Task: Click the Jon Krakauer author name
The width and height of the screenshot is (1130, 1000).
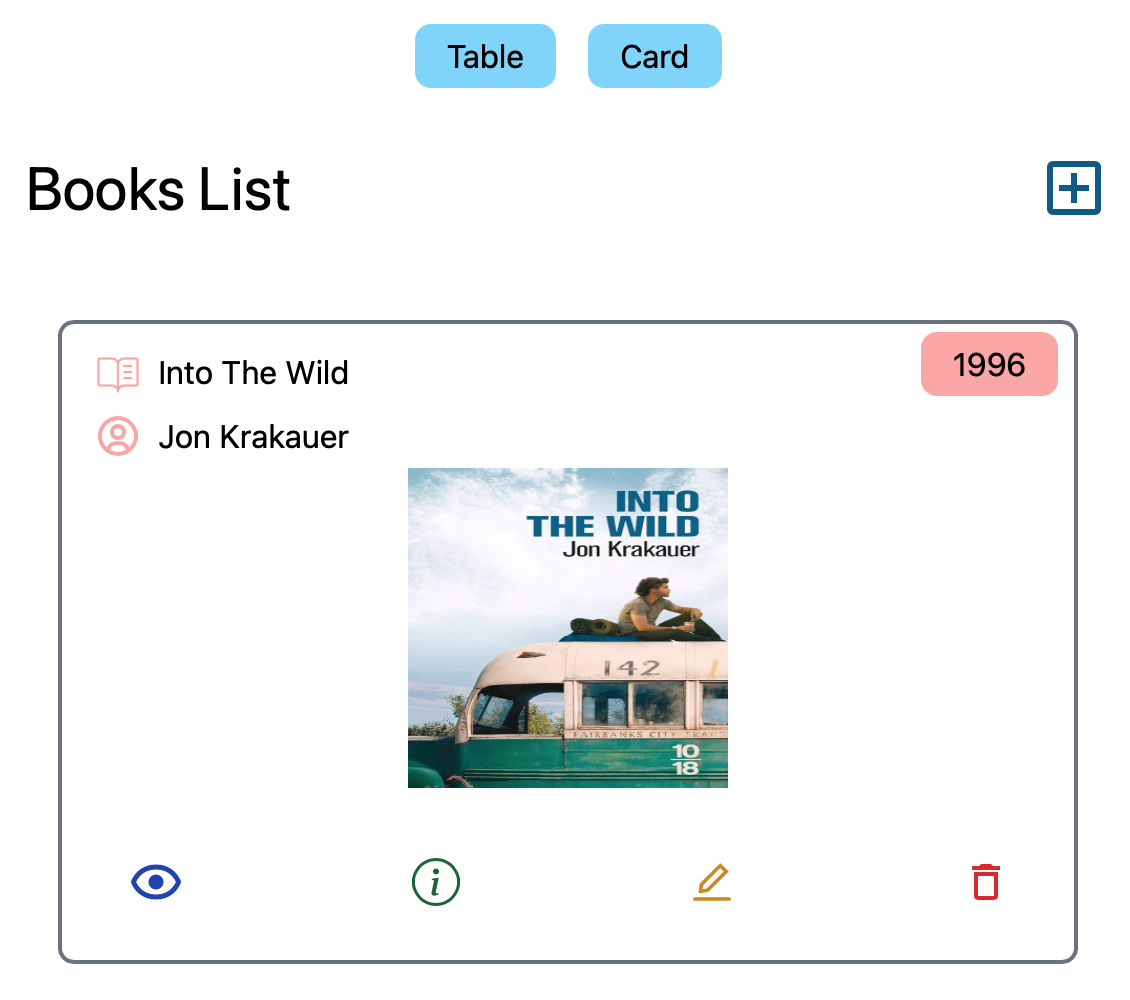Action: point(253,437)
